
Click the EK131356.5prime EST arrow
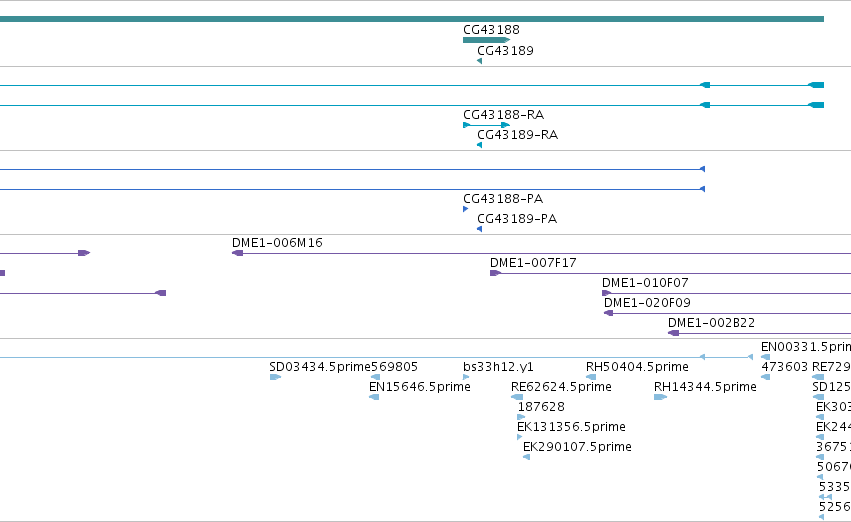tap(519, 437)
